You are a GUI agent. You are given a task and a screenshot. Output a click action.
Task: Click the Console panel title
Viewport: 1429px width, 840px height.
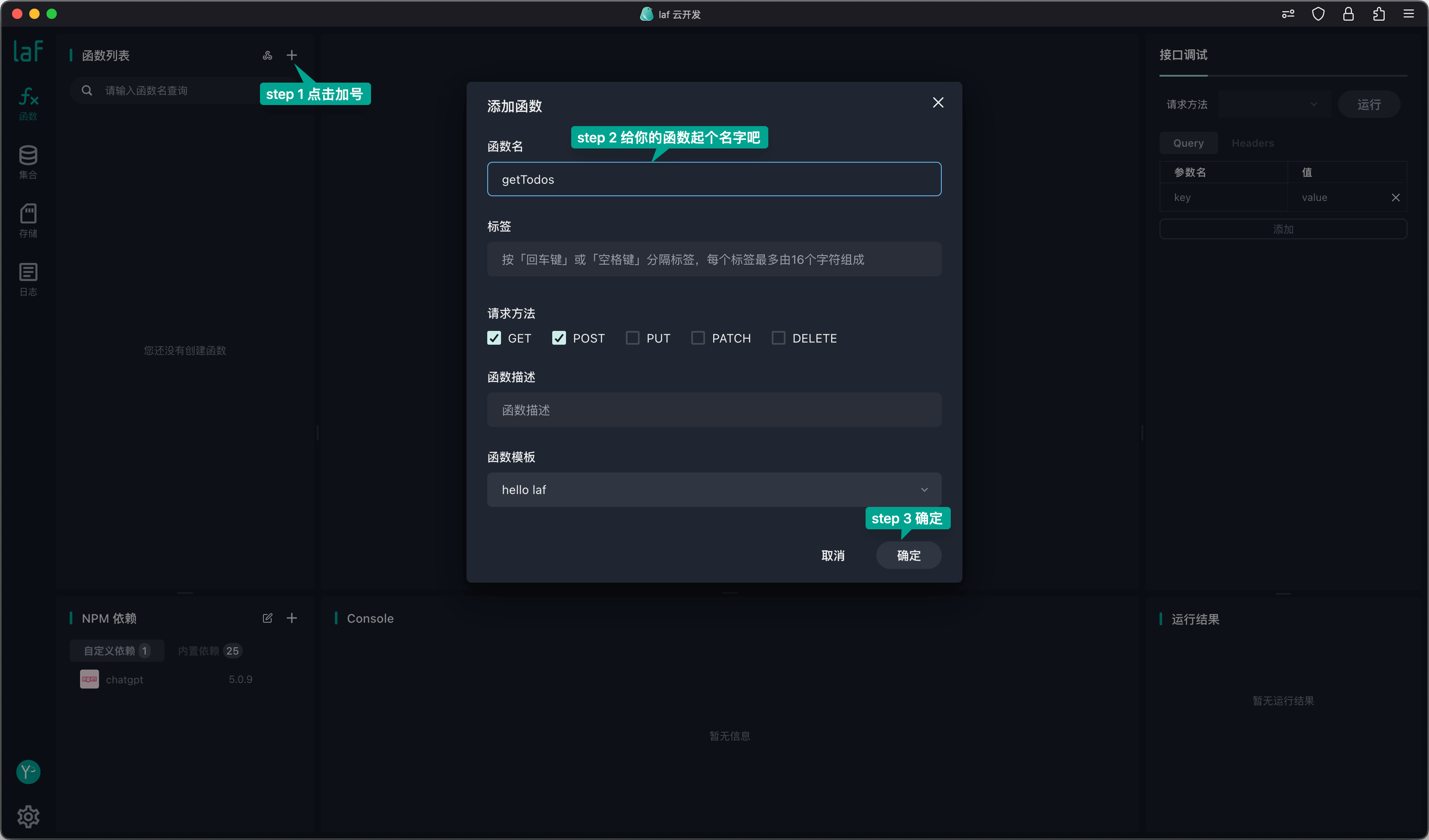370,618
